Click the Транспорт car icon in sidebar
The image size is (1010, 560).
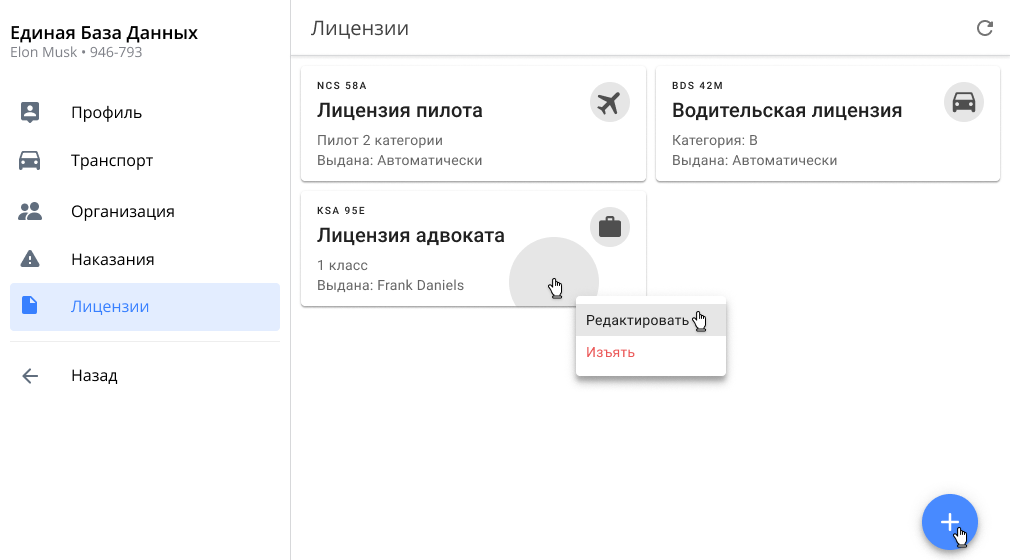pos(30,160)
